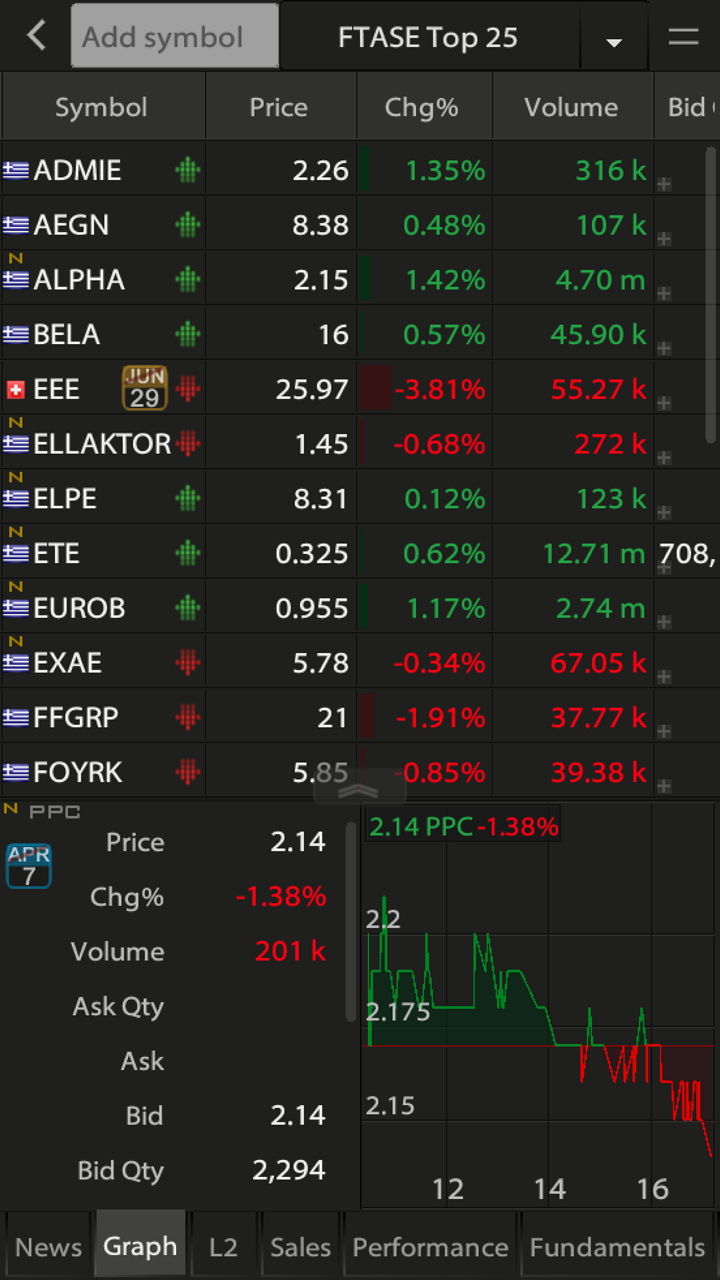
Task: Expand the plus icon in EXAE row
Action: 664,676
